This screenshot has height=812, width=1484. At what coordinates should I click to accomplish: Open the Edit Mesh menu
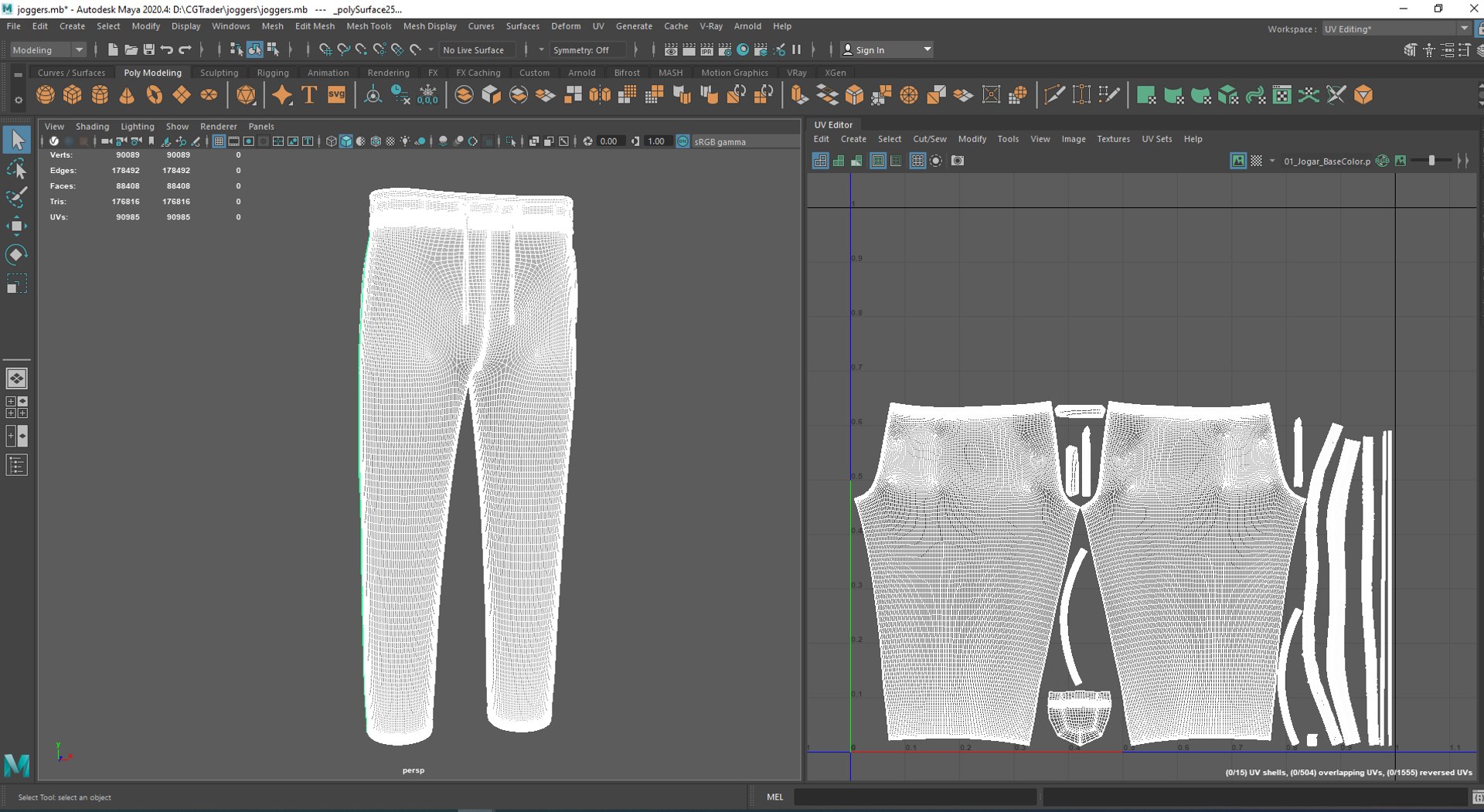click(315, 25)
